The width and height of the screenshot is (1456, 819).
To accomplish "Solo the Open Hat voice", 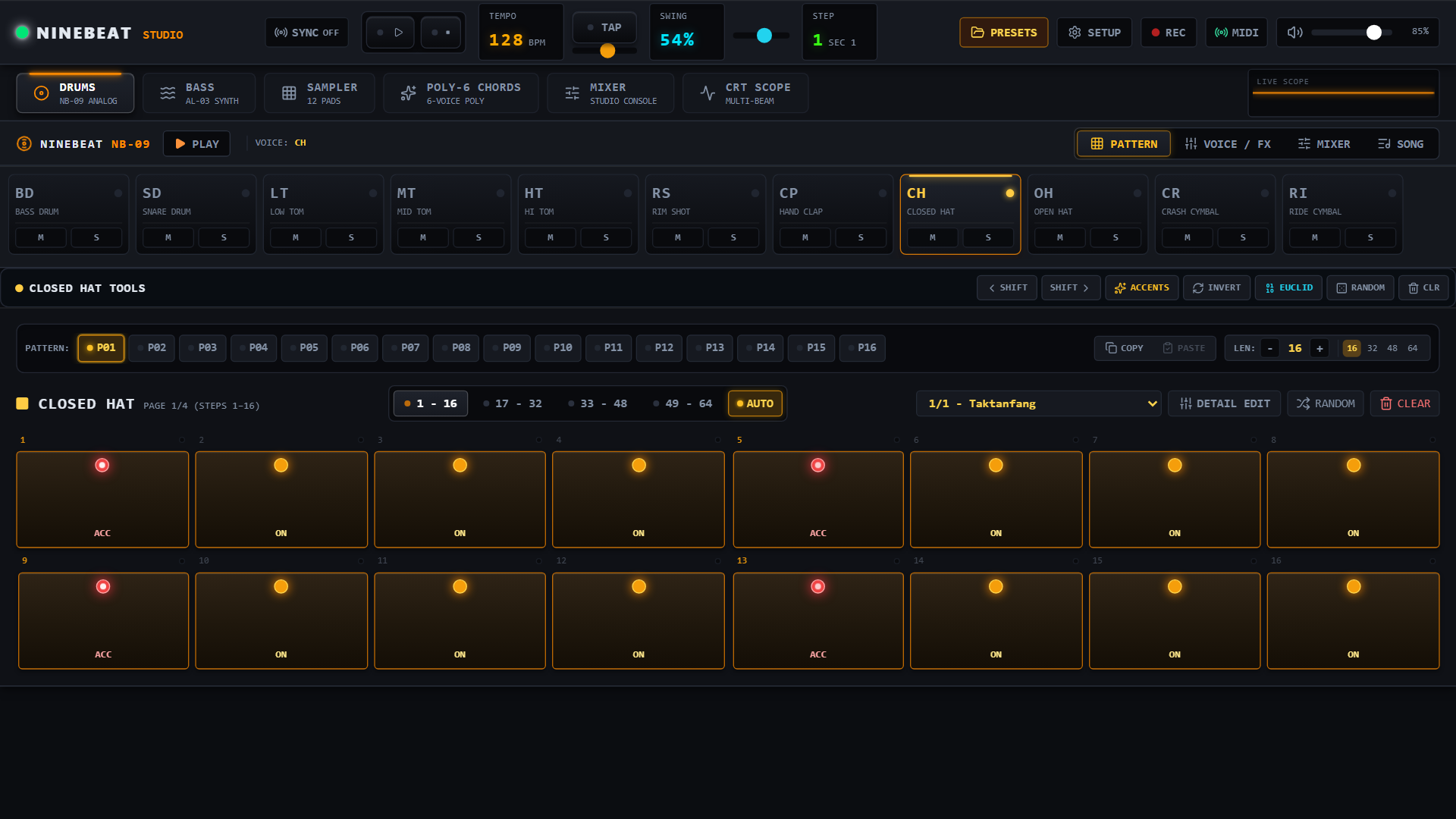I will pos(1116,238).
